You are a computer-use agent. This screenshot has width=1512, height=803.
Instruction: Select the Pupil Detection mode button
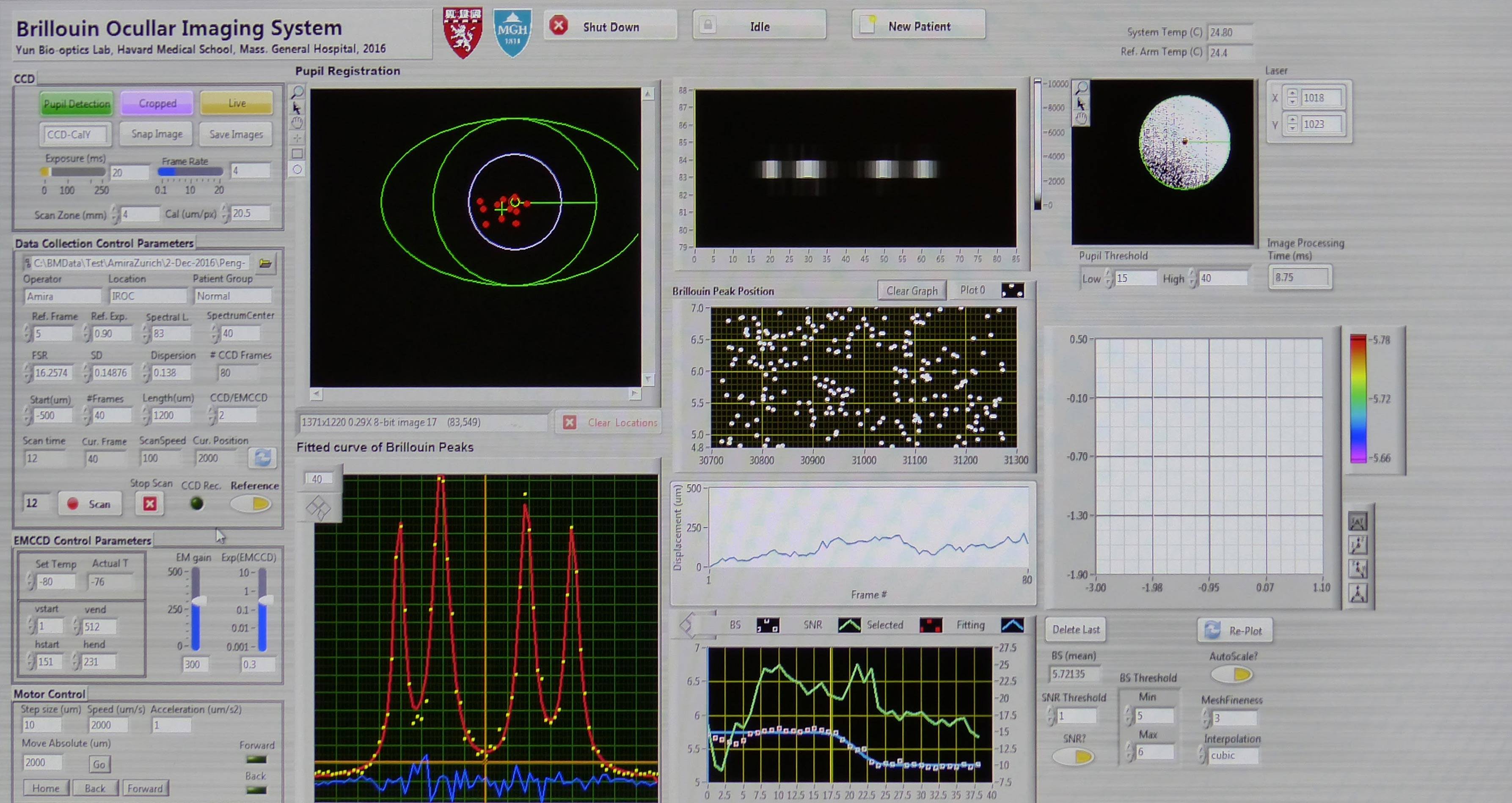pyautogui.click(x=76, y=104)
